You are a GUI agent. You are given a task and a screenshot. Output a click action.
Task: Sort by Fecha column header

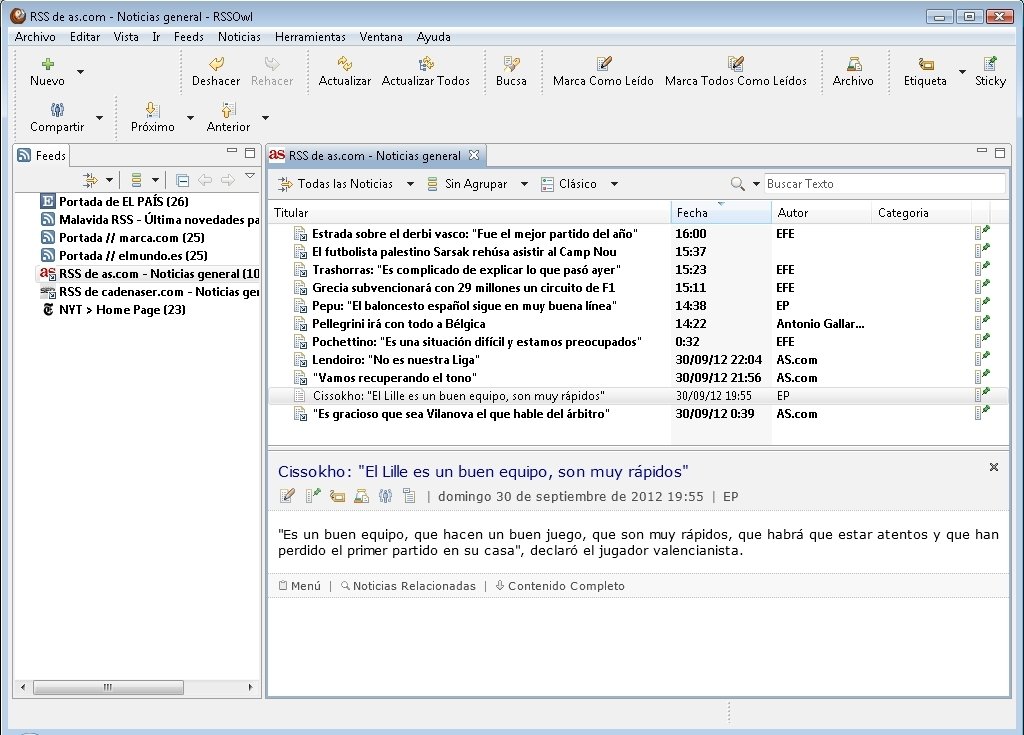pyautogui.click(x=721, y=213)
